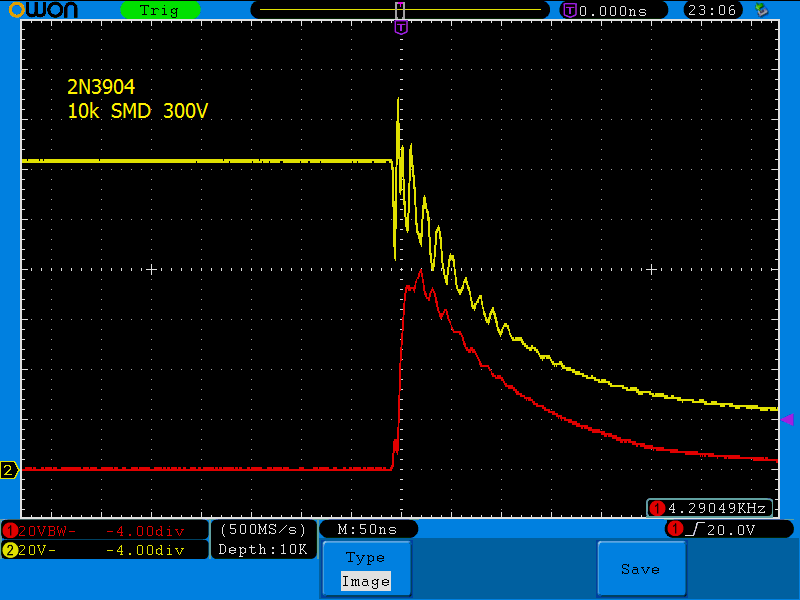
Task: Select the highlighted Image option
Action: [x=365, y=581]
